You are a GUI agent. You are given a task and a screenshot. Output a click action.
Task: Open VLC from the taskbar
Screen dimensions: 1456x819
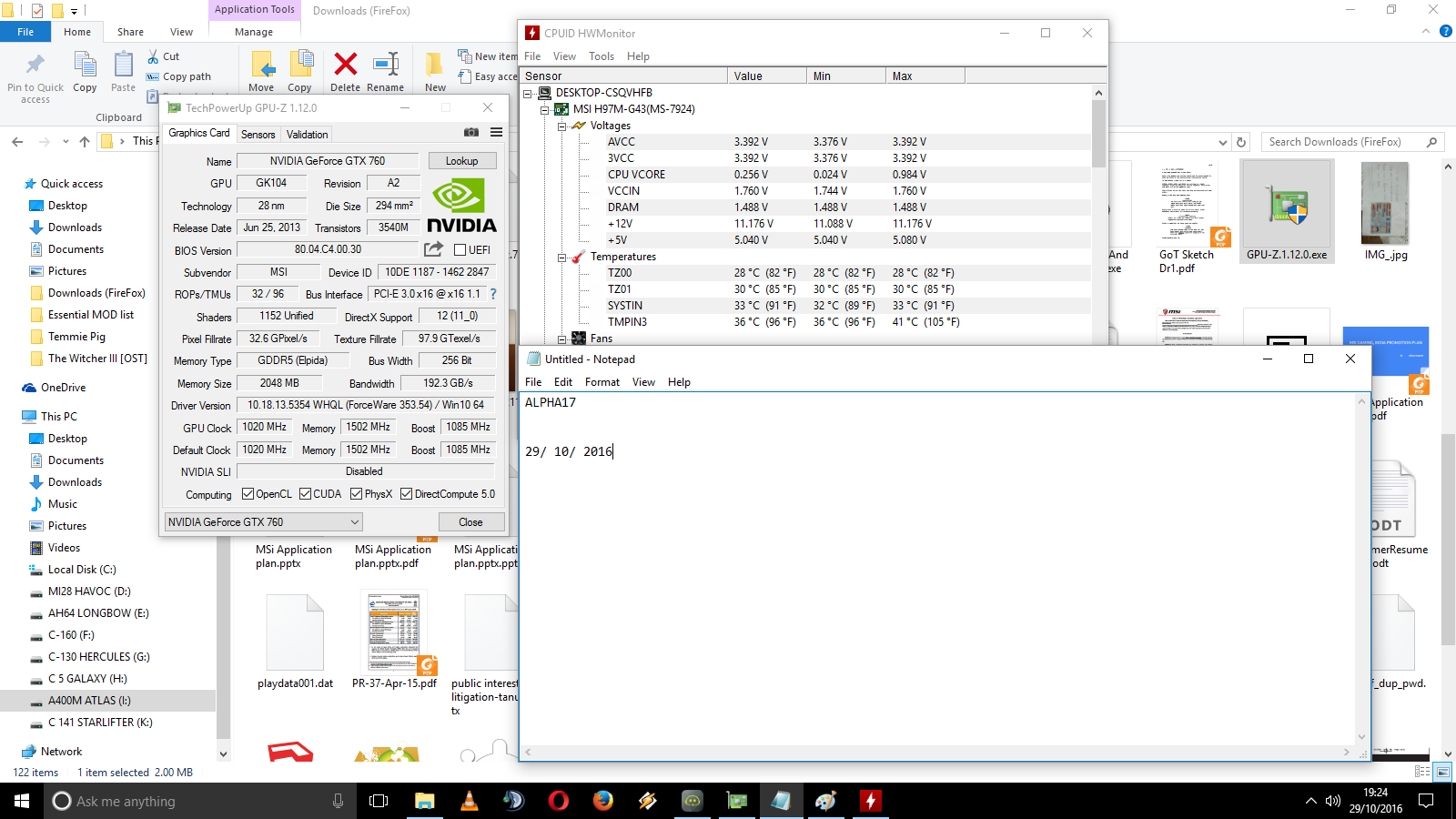point(470,801)
